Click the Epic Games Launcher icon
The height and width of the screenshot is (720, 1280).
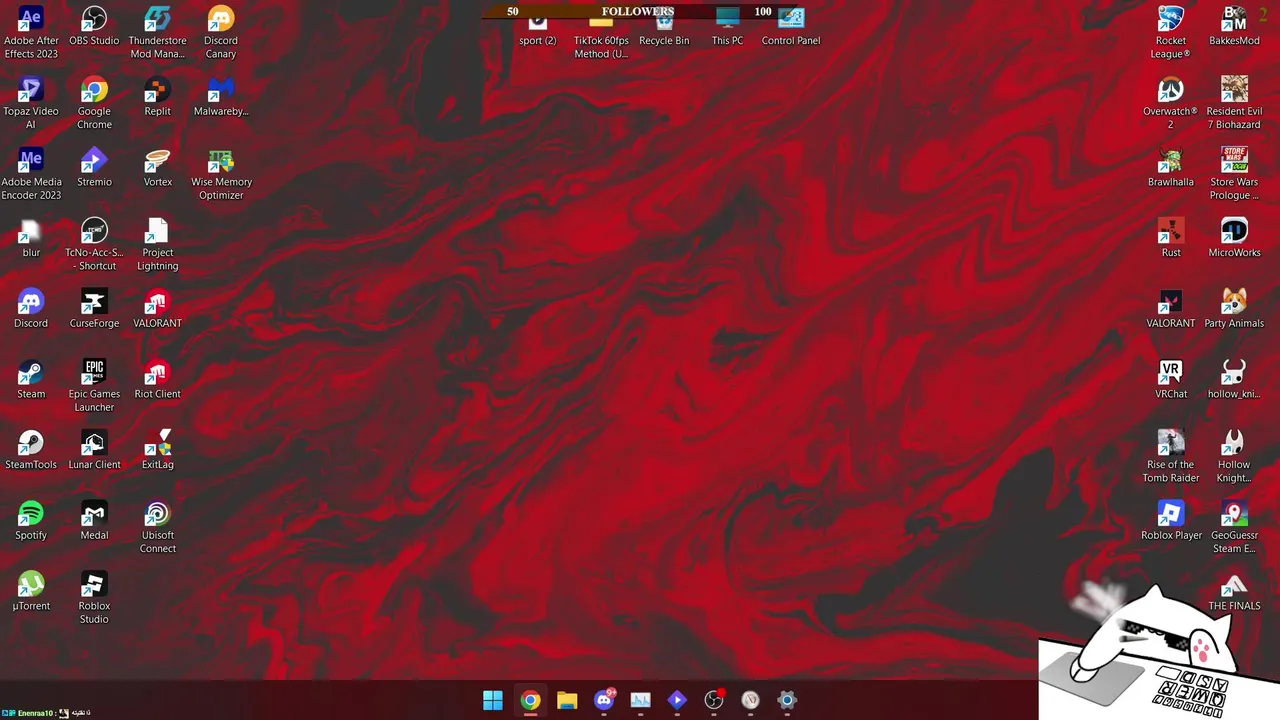click(x=94, y=386)
